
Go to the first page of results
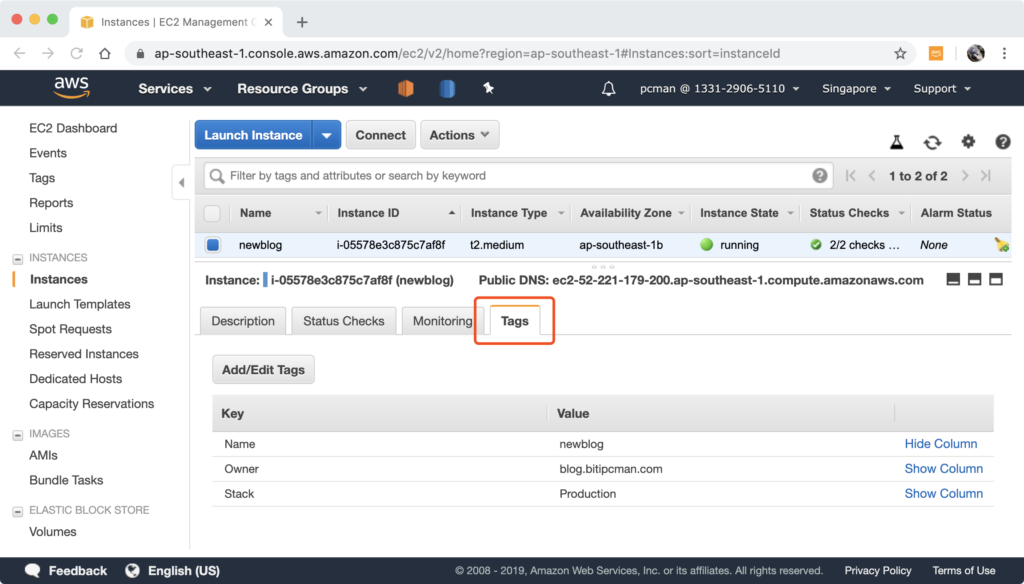click(x=850, y=175)
